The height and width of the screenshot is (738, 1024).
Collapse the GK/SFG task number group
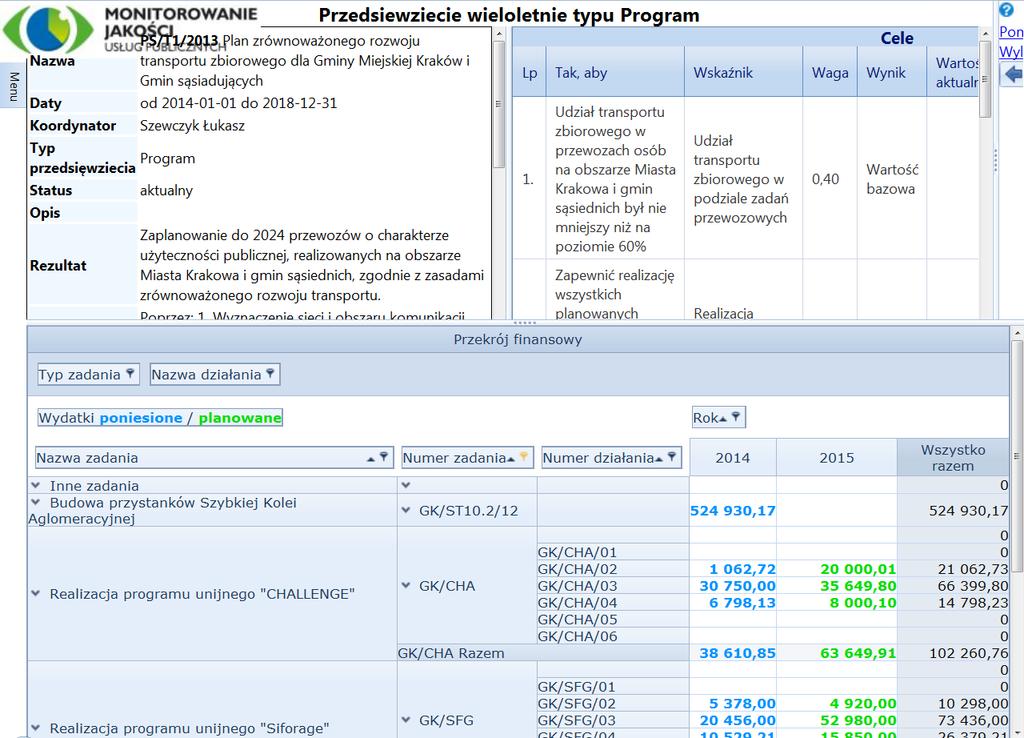406,720
